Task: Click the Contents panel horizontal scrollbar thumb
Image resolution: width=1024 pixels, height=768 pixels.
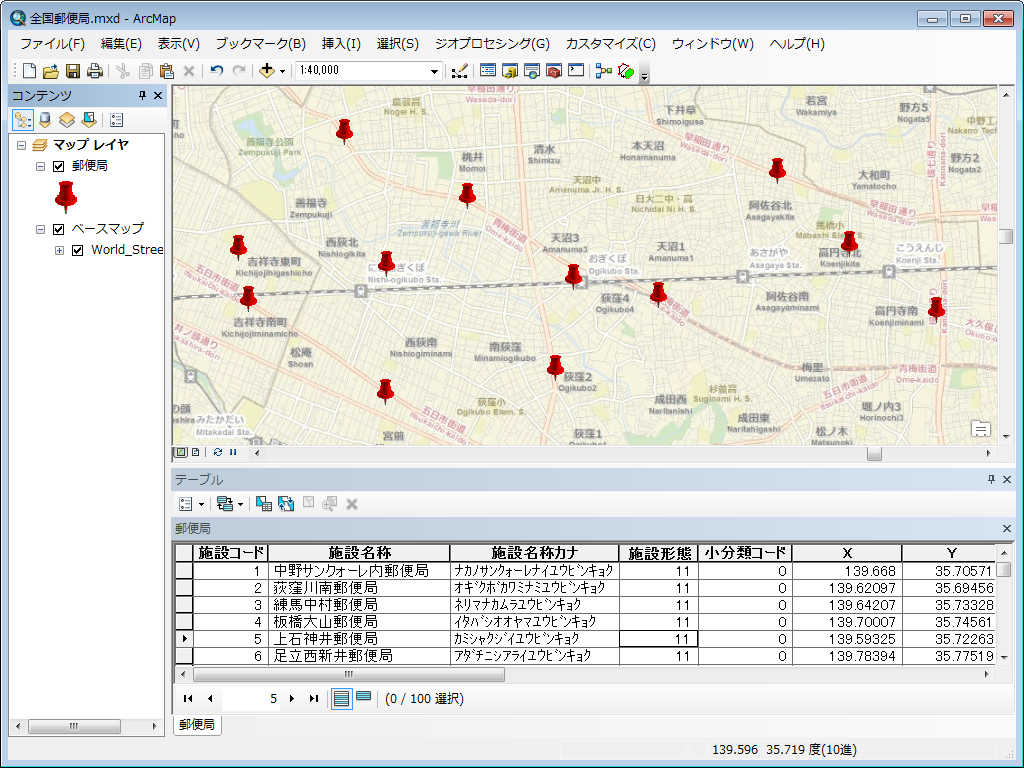Action: pos(74,726)
